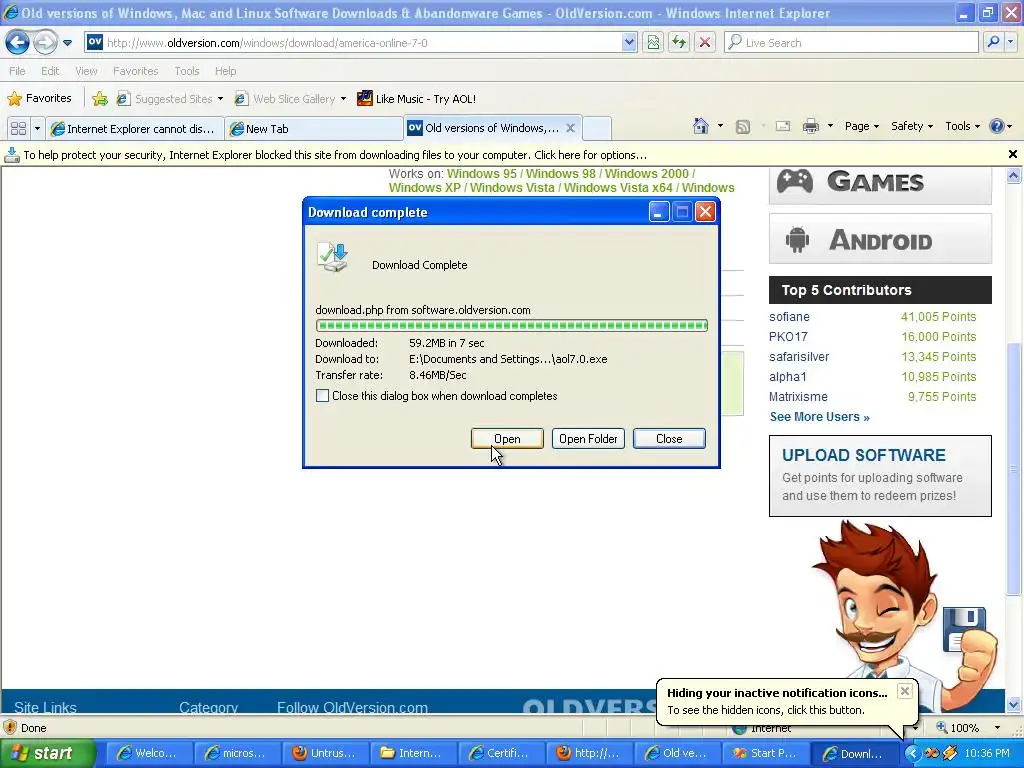Open Suggested Sites link
The width and height of the screenshot is (1024, 768).
(x=169, y=99)
